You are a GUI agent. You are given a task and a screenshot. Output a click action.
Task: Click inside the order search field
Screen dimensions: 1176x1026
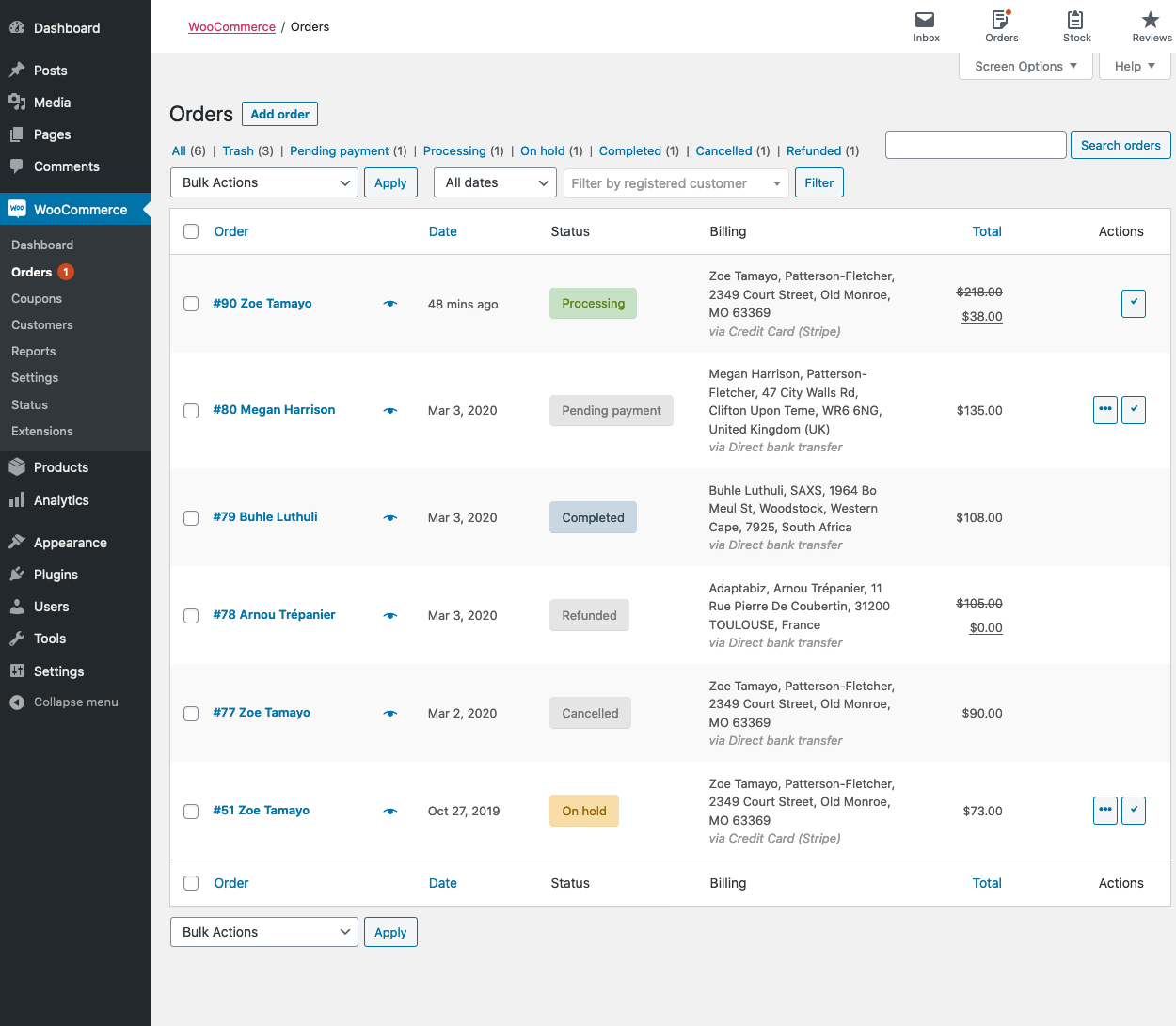(x=976, y=145)
